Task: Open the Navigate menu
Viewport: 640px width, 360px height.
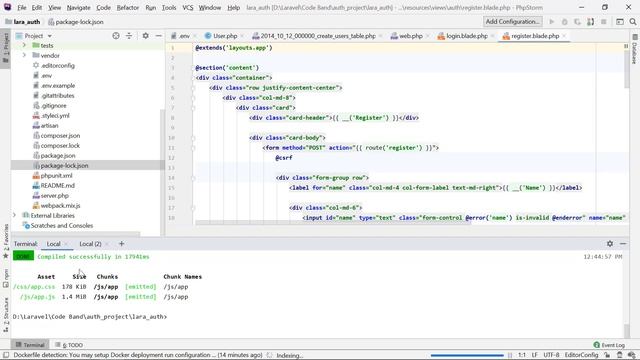Action: pyautogui.click(x=78, y=7)
